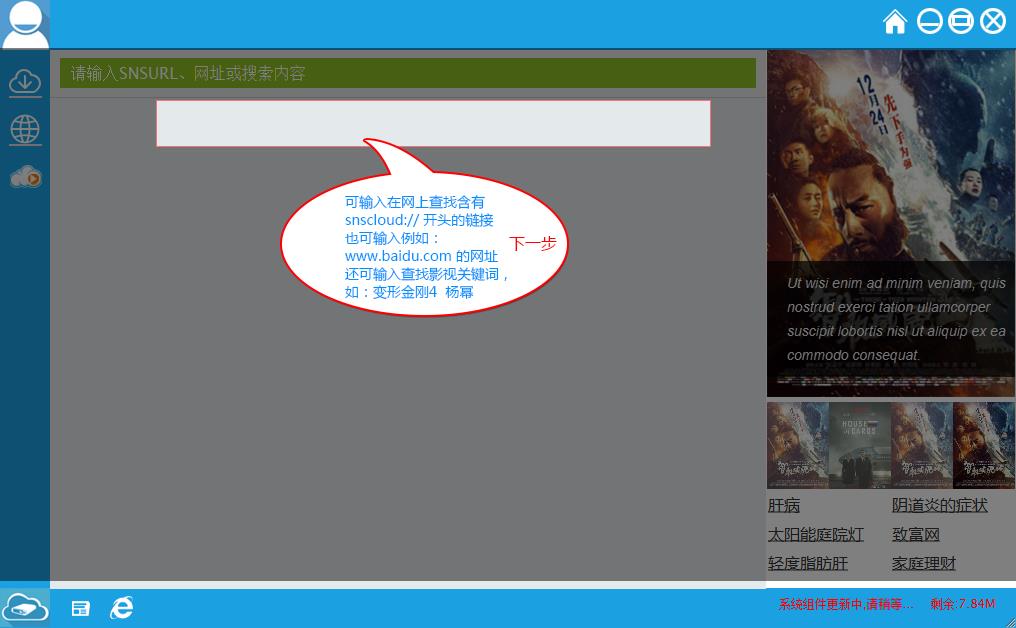This screenshot has height=628, width=1016.
Task: Click the save disk icon in bottom bar
Action: (81, 608)
